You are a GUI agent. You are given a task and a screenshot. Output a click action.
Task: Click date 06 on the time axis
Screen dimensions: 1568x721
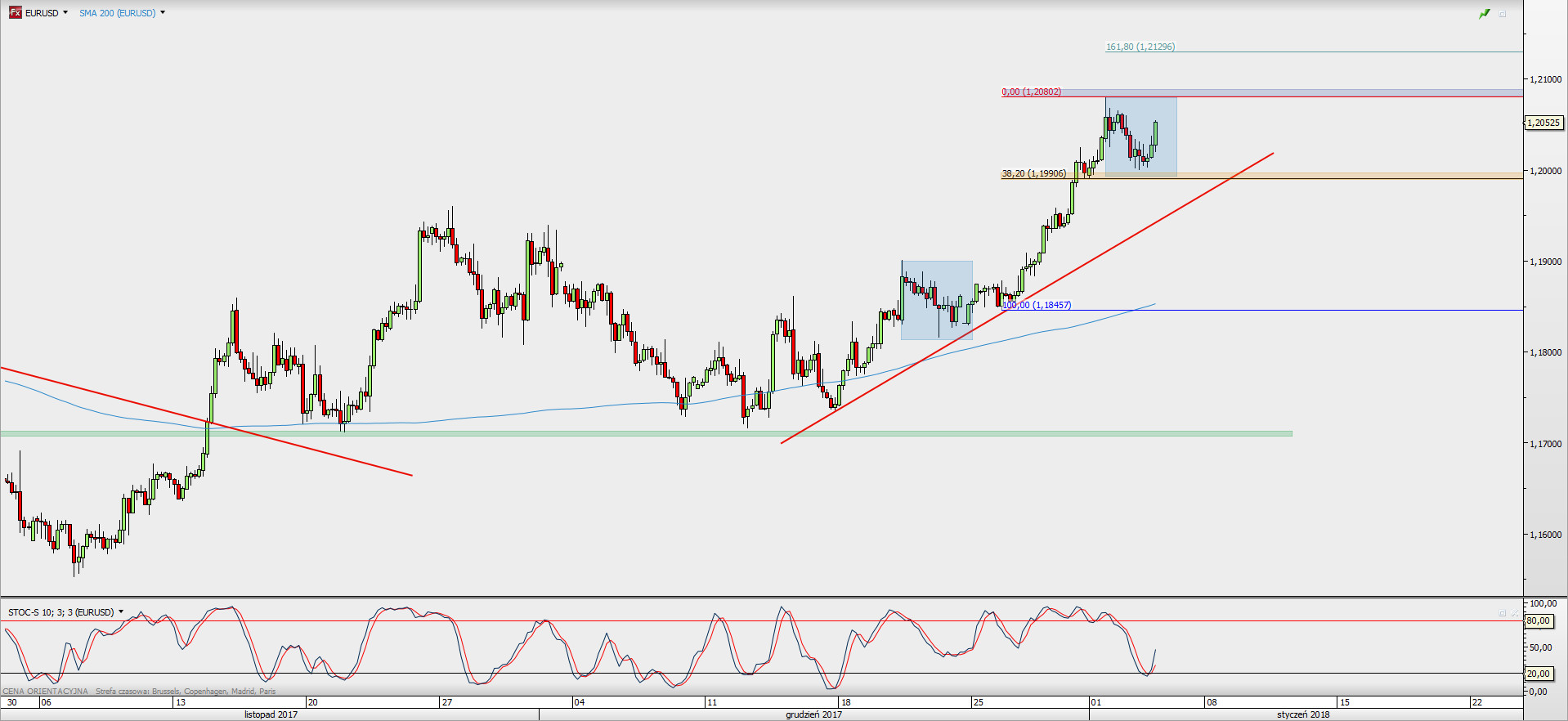pyautogui.click(x=46, y=702)
